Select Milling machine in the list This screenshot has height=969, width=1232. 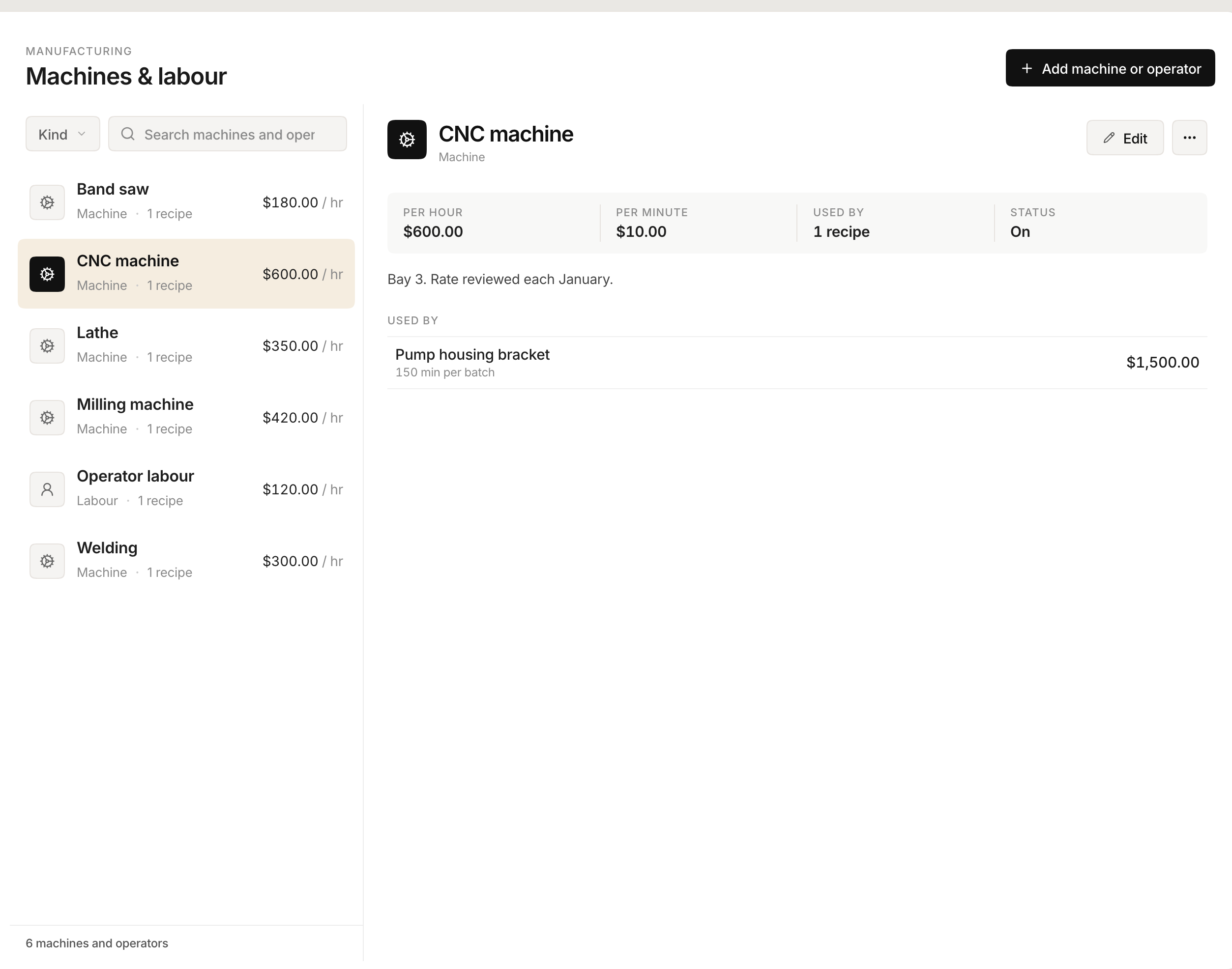(186, 418)
